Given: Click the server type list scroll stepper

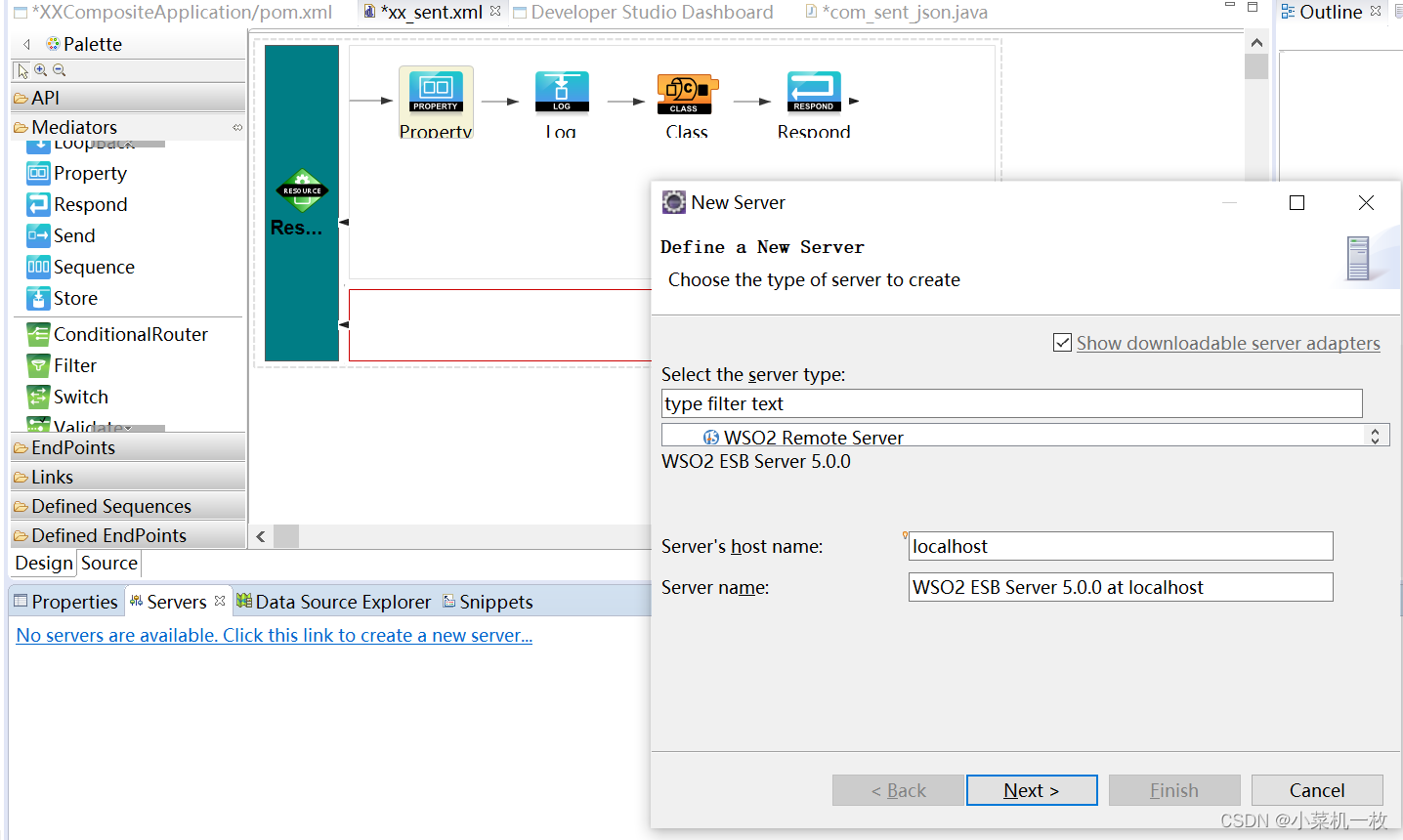Looking at the screenshot, I should (1375, 436).
